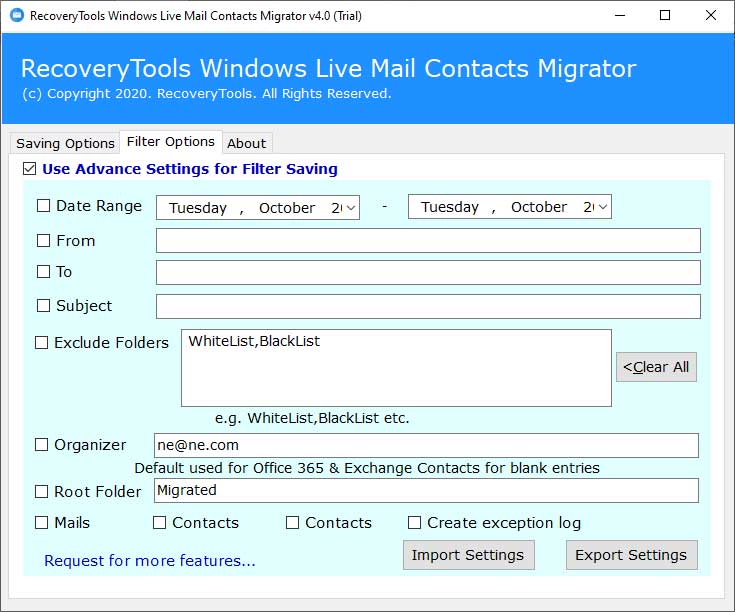Open the About tab
Image resolution: width=735 pixels, height=612 pixels.
click(x=247, y=143)
